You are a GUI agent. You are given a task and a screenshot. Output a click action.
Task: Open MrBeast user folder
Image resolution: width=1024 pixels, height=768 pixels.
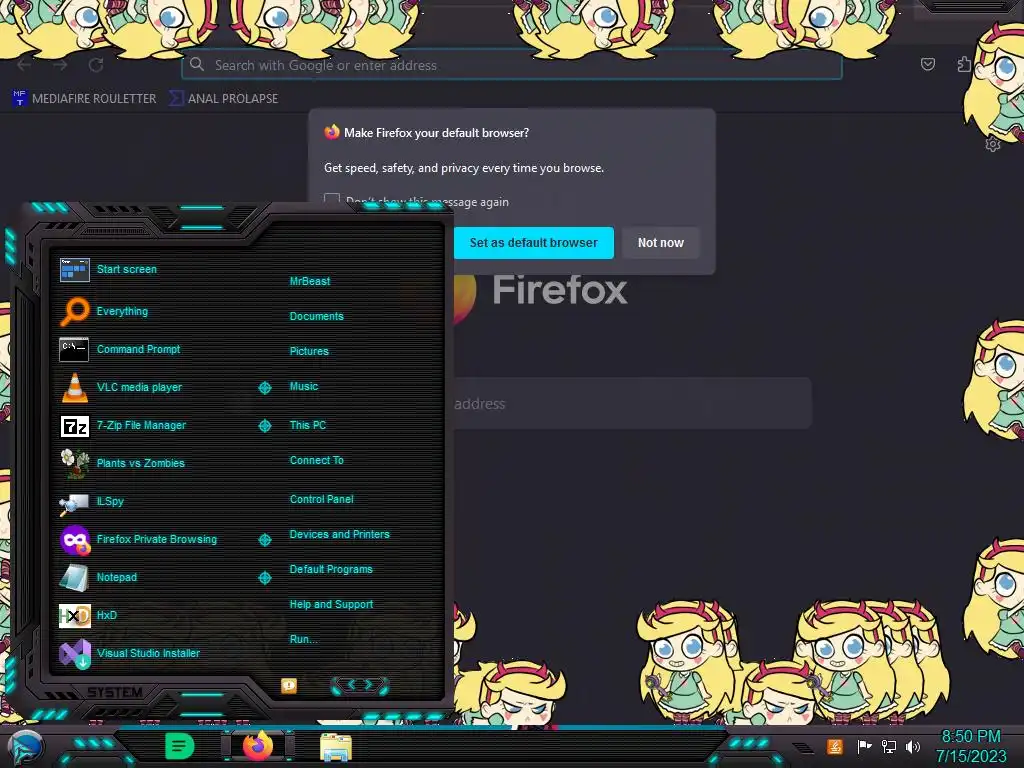[310, 281]
